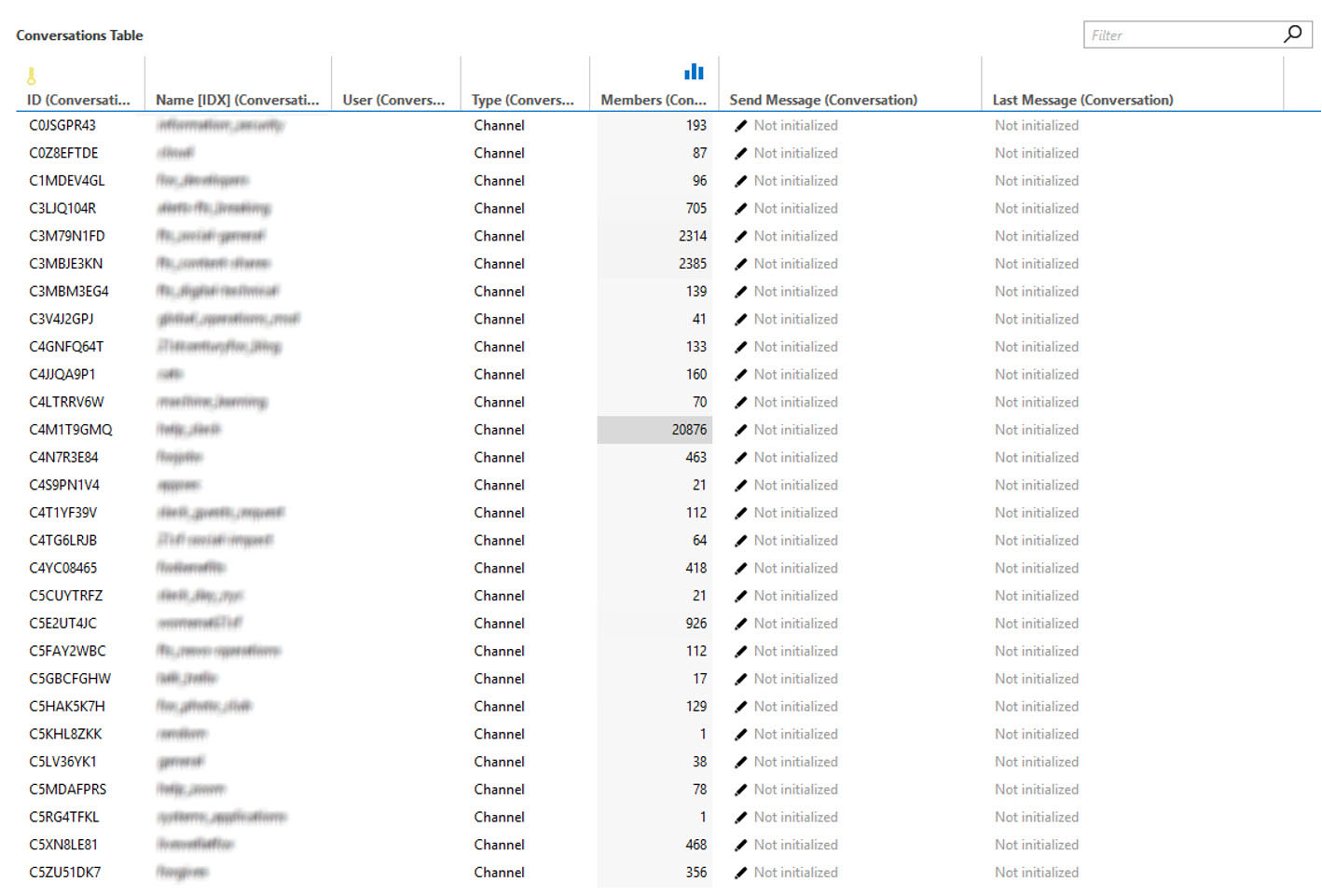Image resolution: width=1322 pixels, height=896 pixels.
Task: Select ID cell C4YC08465
Action: [x=63, y=568]
